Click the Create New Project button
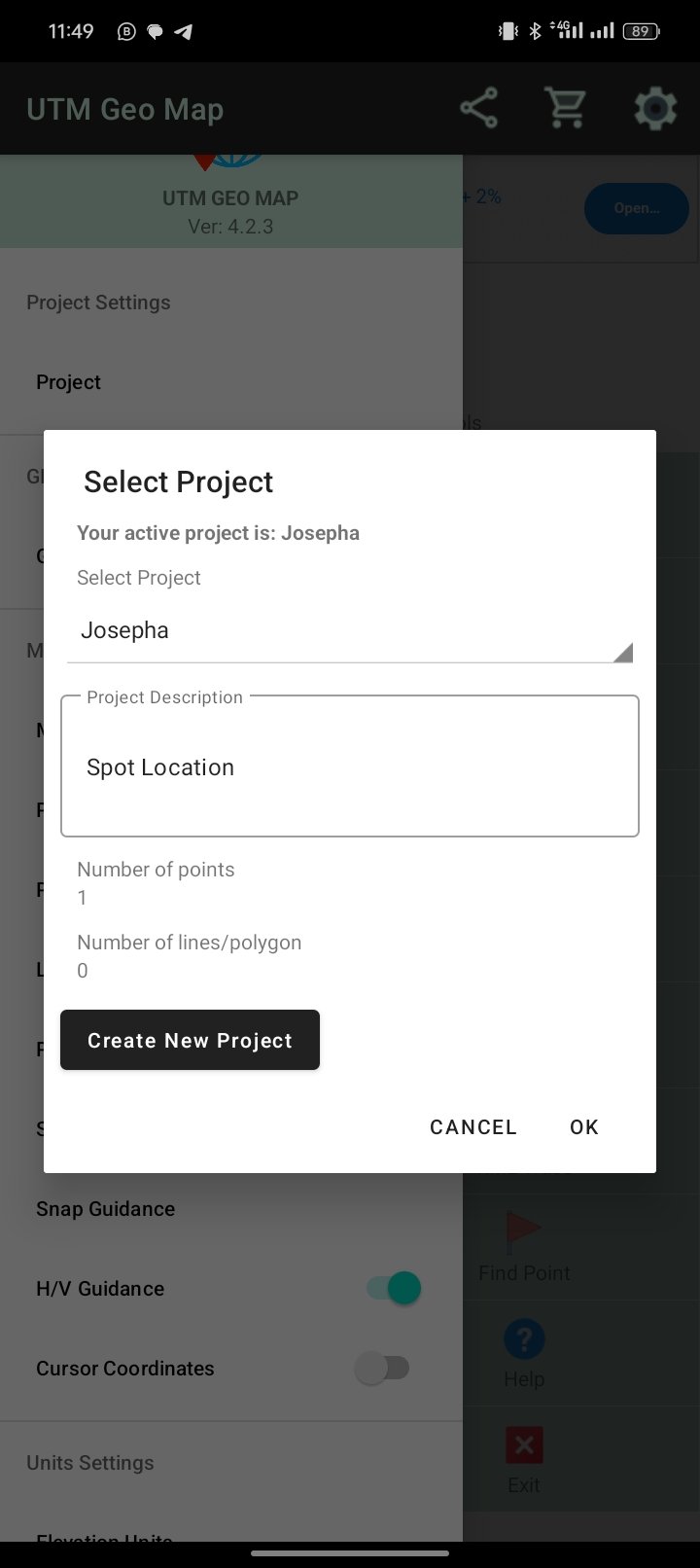The width and height of the screenshot is (700, 1568). pyautogui.click(x=190, y=1040)
